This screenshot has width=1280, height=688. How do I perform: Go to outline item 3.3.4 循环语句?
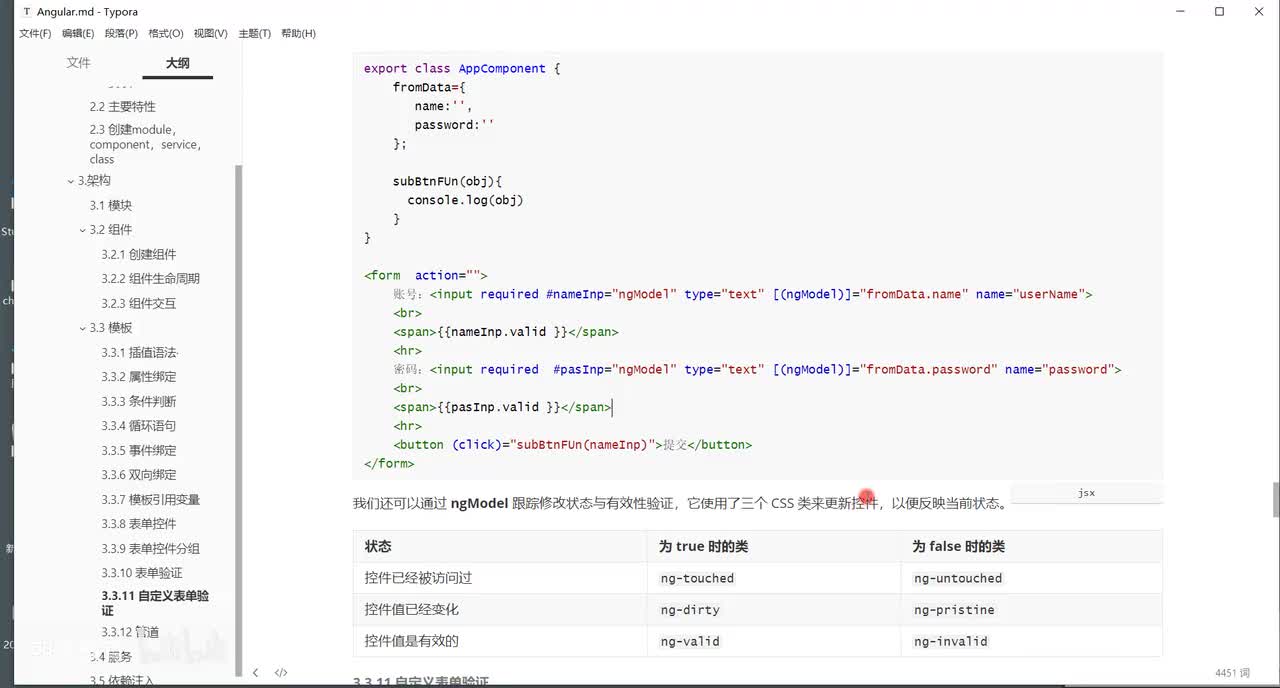click(x=138, y=426)
